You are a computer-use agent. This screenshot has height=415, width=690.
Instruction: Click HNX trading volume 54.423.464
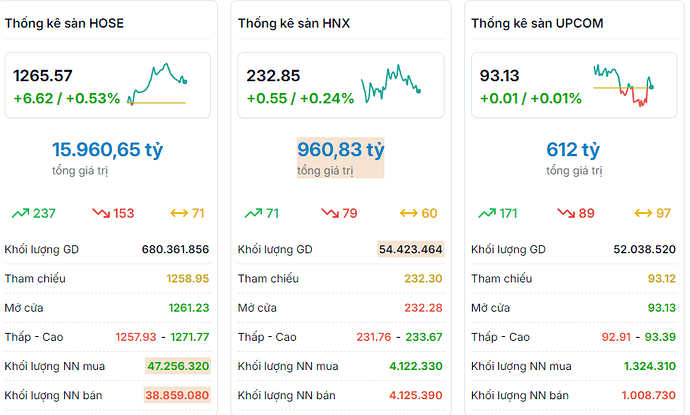click(x=410, y=249)
